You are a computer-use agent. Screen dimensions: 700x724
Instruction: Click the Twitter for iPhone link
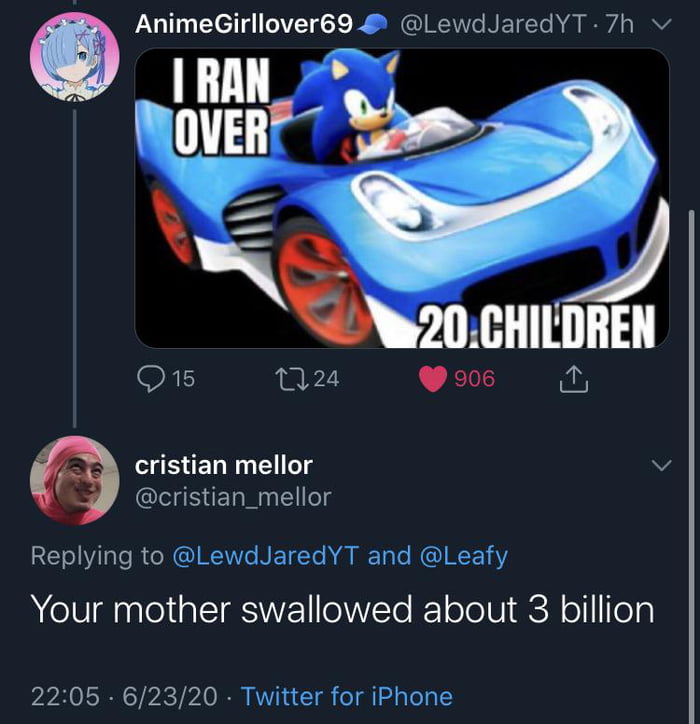coord(347,696)
